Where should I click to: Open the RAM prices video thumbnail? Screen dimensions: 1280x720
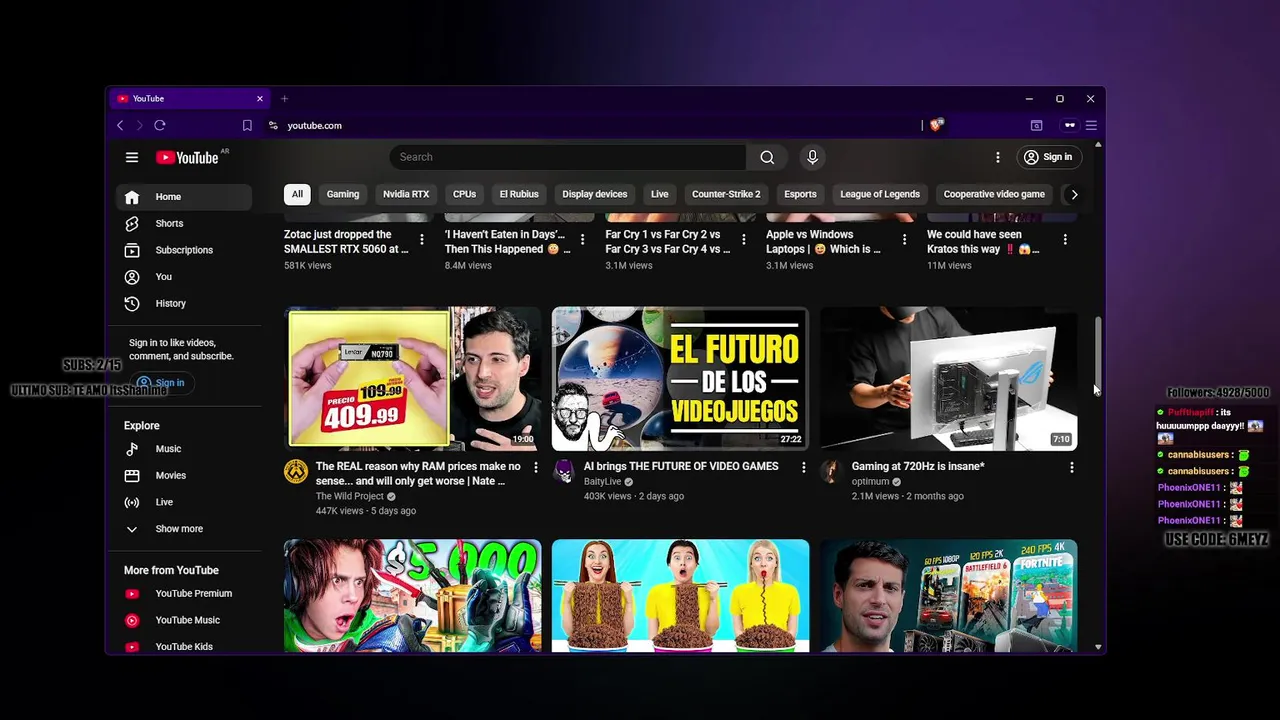pyautogui.click(x=412, y=378)
